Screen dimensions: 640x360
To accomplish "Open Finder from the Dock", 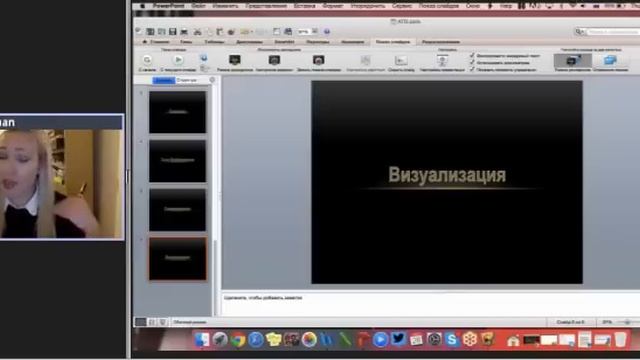I will point(202,340).
